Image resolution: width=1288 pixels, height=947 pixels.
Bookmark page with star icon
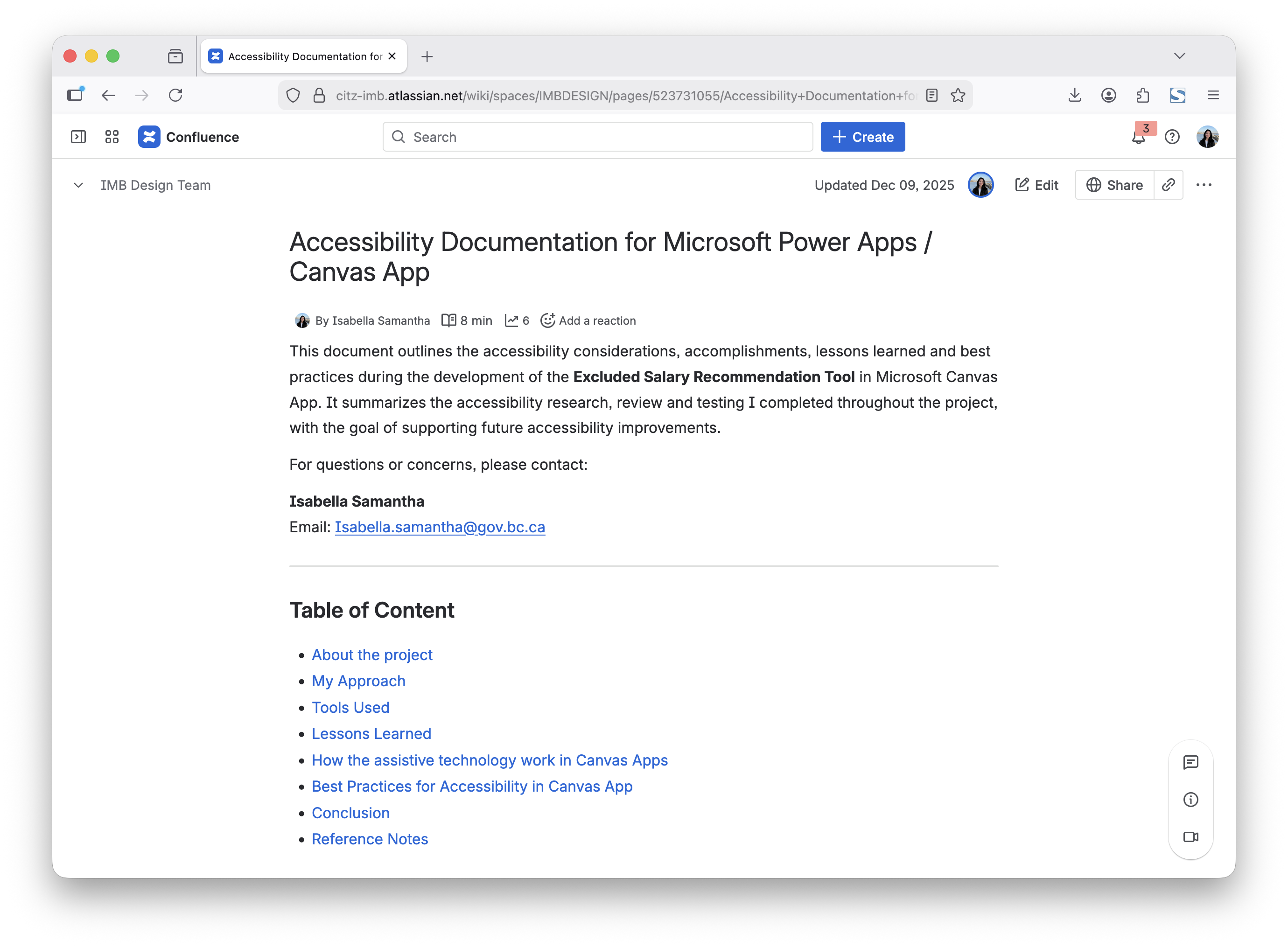(958, 95)
